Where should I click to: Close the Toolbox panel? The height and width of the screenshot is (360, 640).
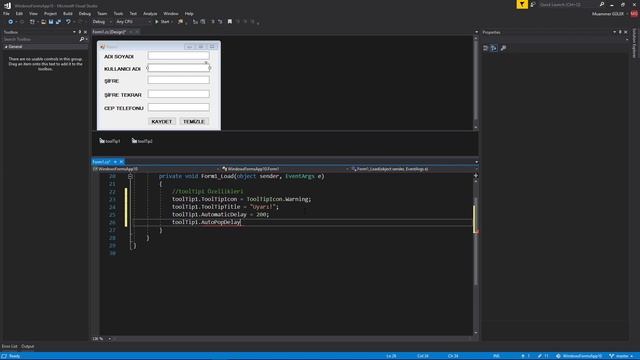pos(85,32)
